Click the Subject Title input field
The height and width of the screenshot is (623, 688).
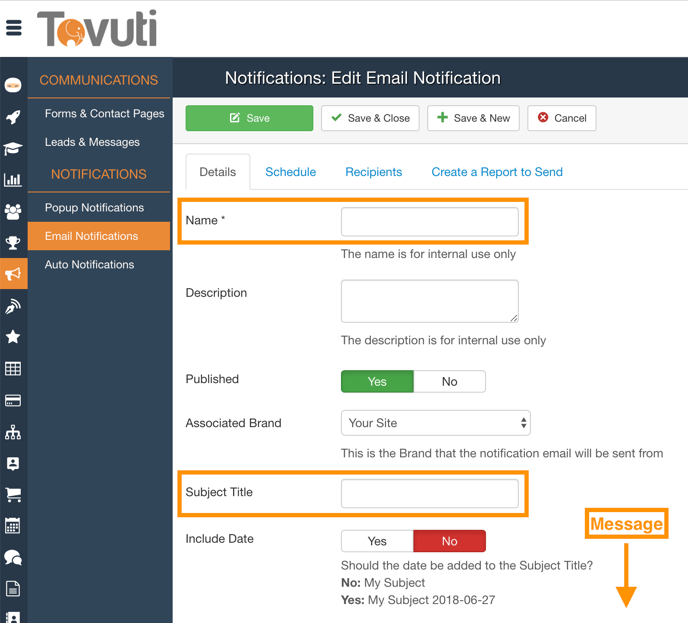pos(429,493)
